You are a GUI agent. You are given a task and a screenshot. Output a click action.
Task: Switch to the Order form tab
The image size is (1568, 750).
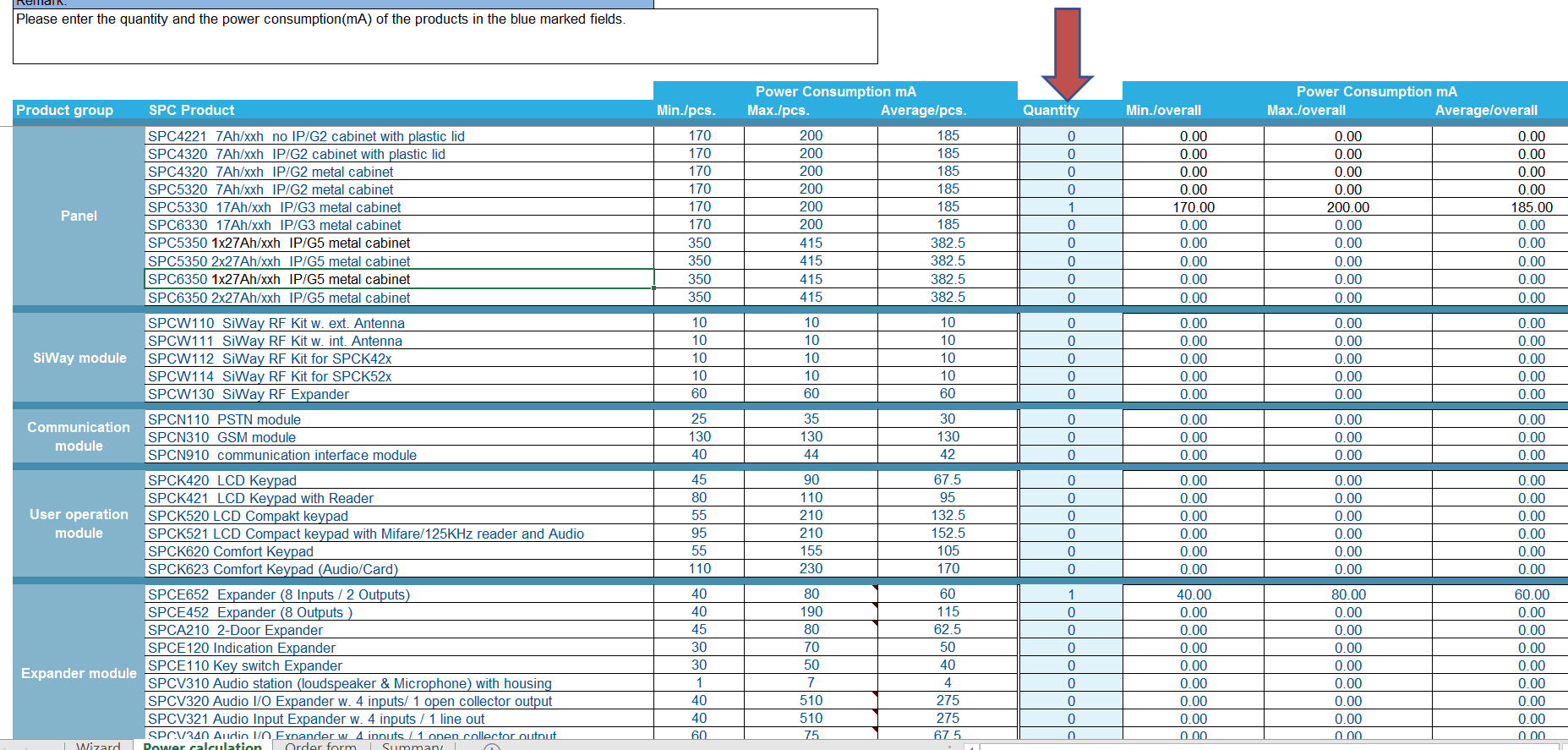(x=320, y=747)
